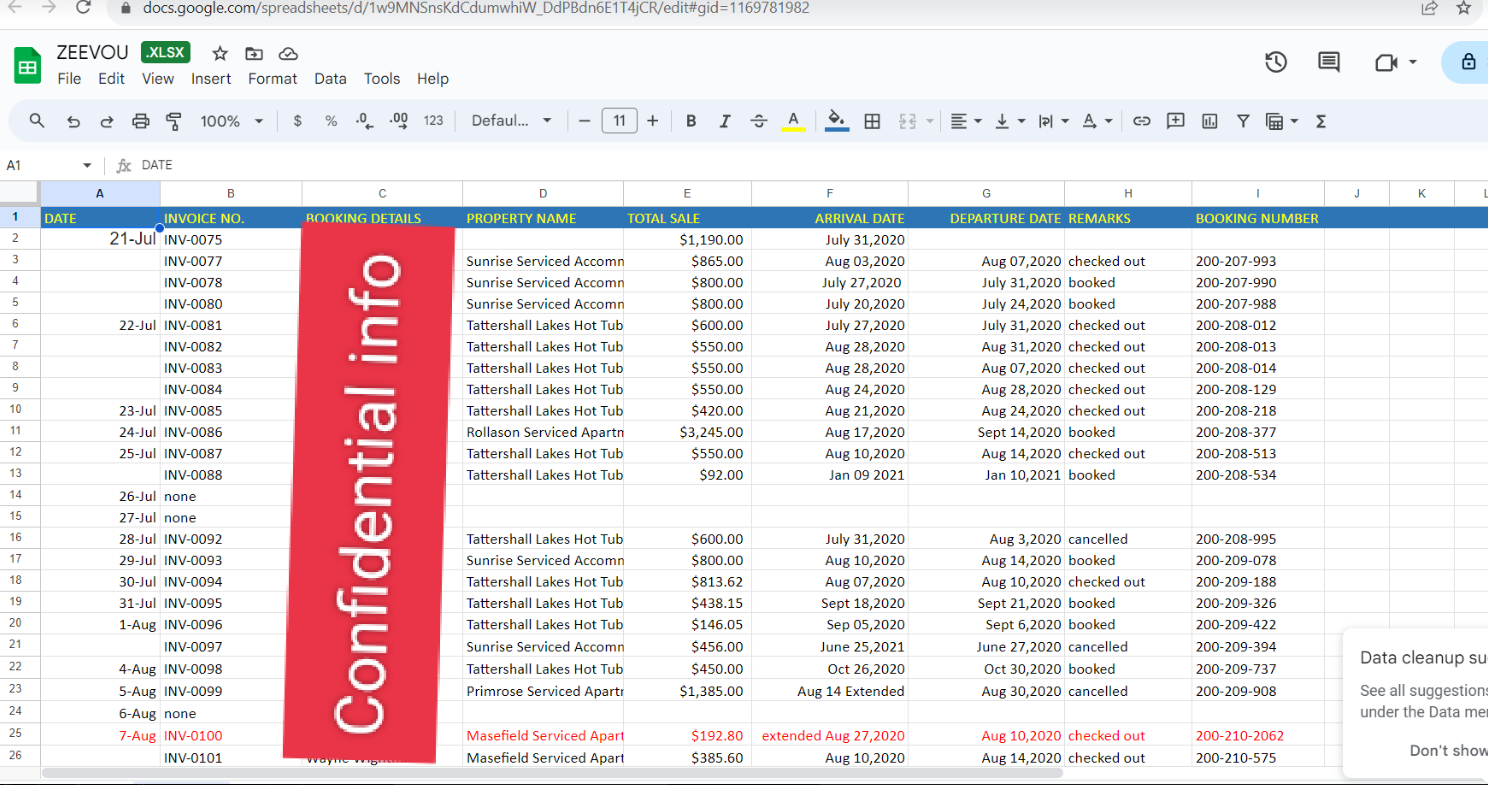Toggle strikethrough formatting

point(759,121)
